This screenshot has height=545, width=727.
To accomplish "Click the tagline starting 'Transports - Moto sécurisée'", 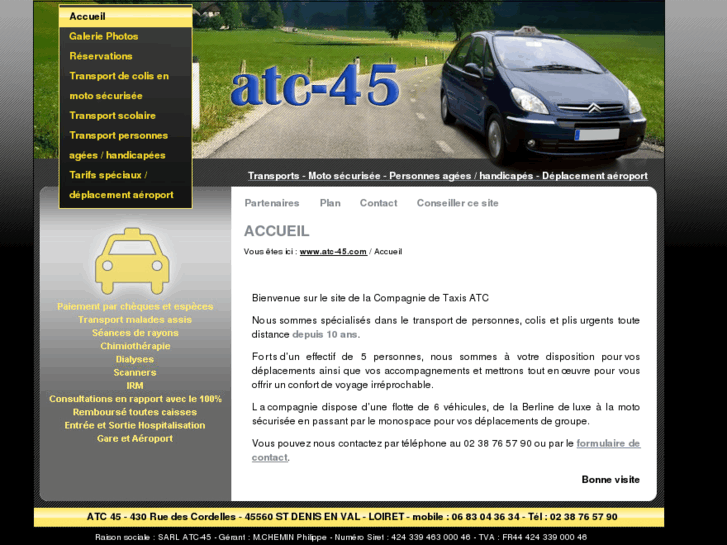I will coord(447,176).
